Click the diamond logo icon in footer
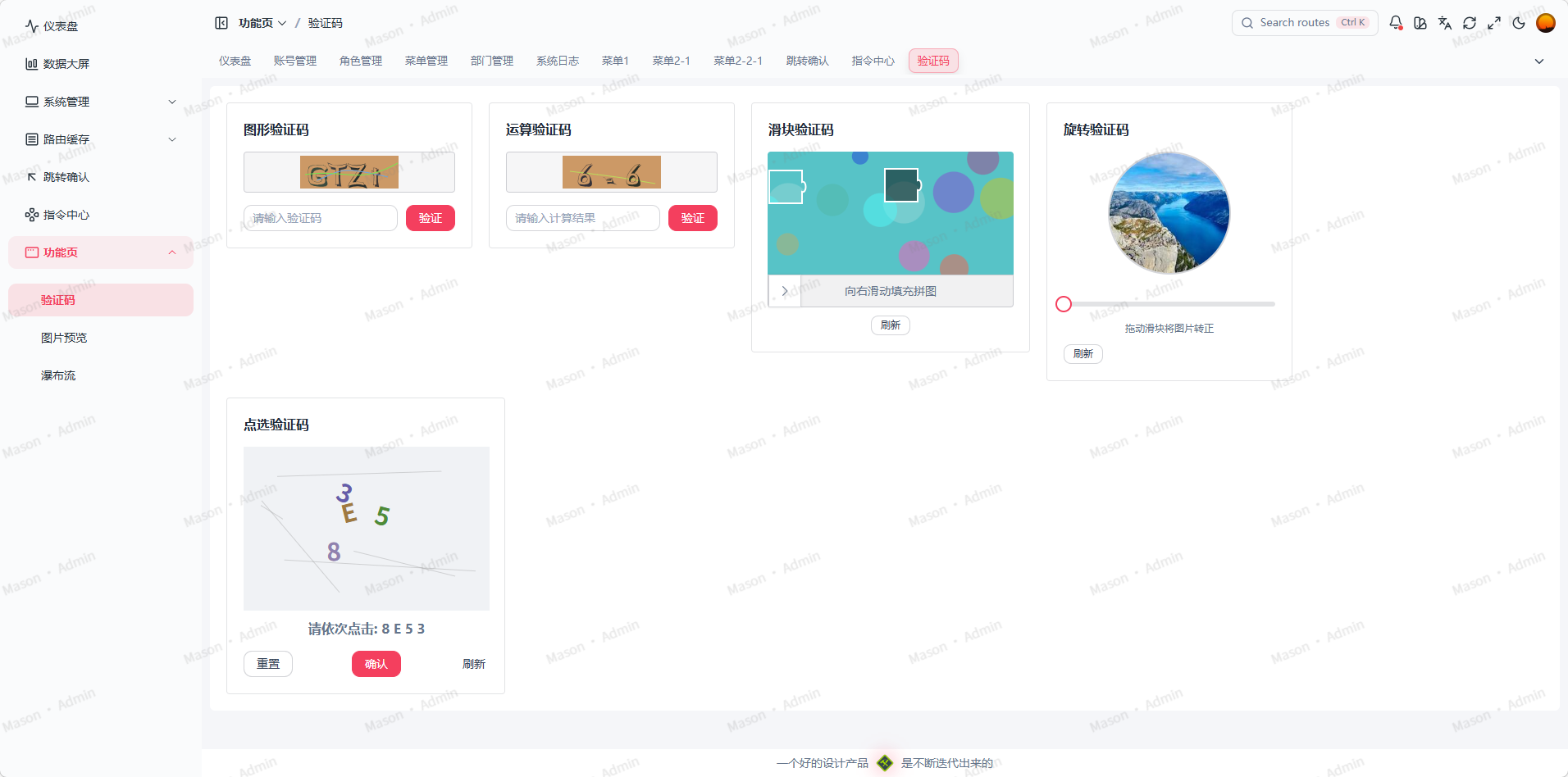The height and width of the screenshot is (777, 1568). point(885,763)
